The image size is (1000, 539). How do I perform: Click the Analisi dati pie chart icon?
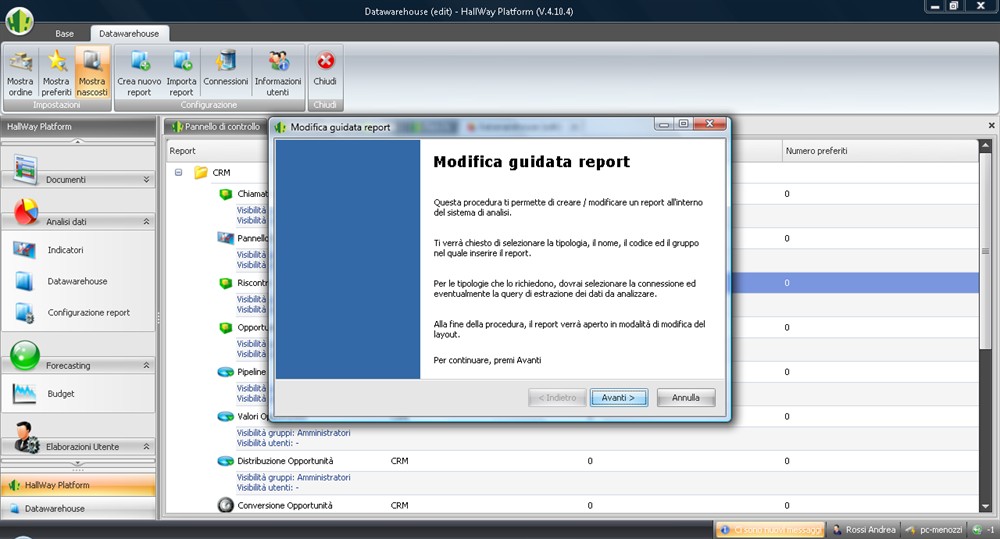(x=26, y=212)
